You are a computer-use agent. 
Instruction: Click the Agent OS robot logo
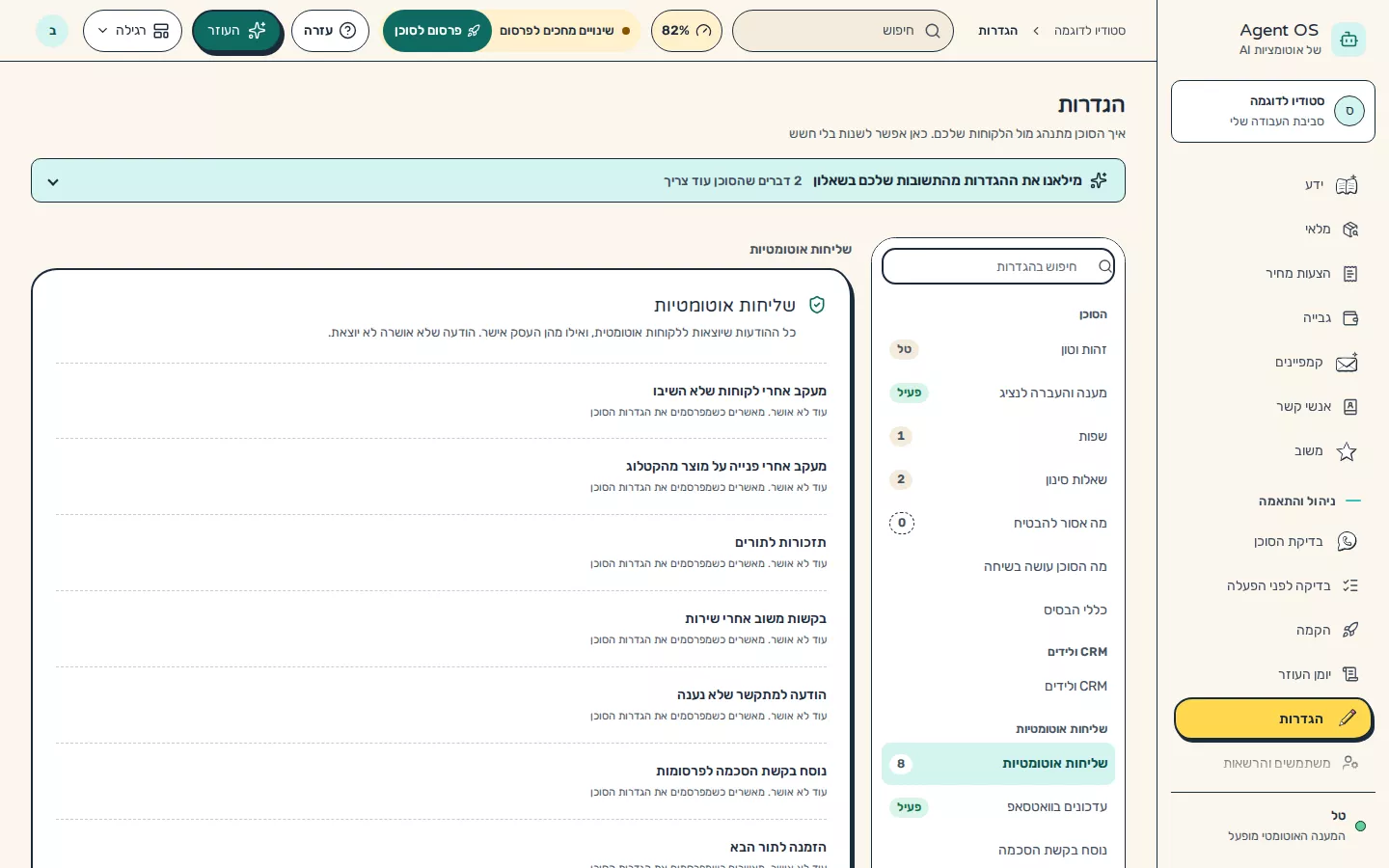(x=1348, y=40)
